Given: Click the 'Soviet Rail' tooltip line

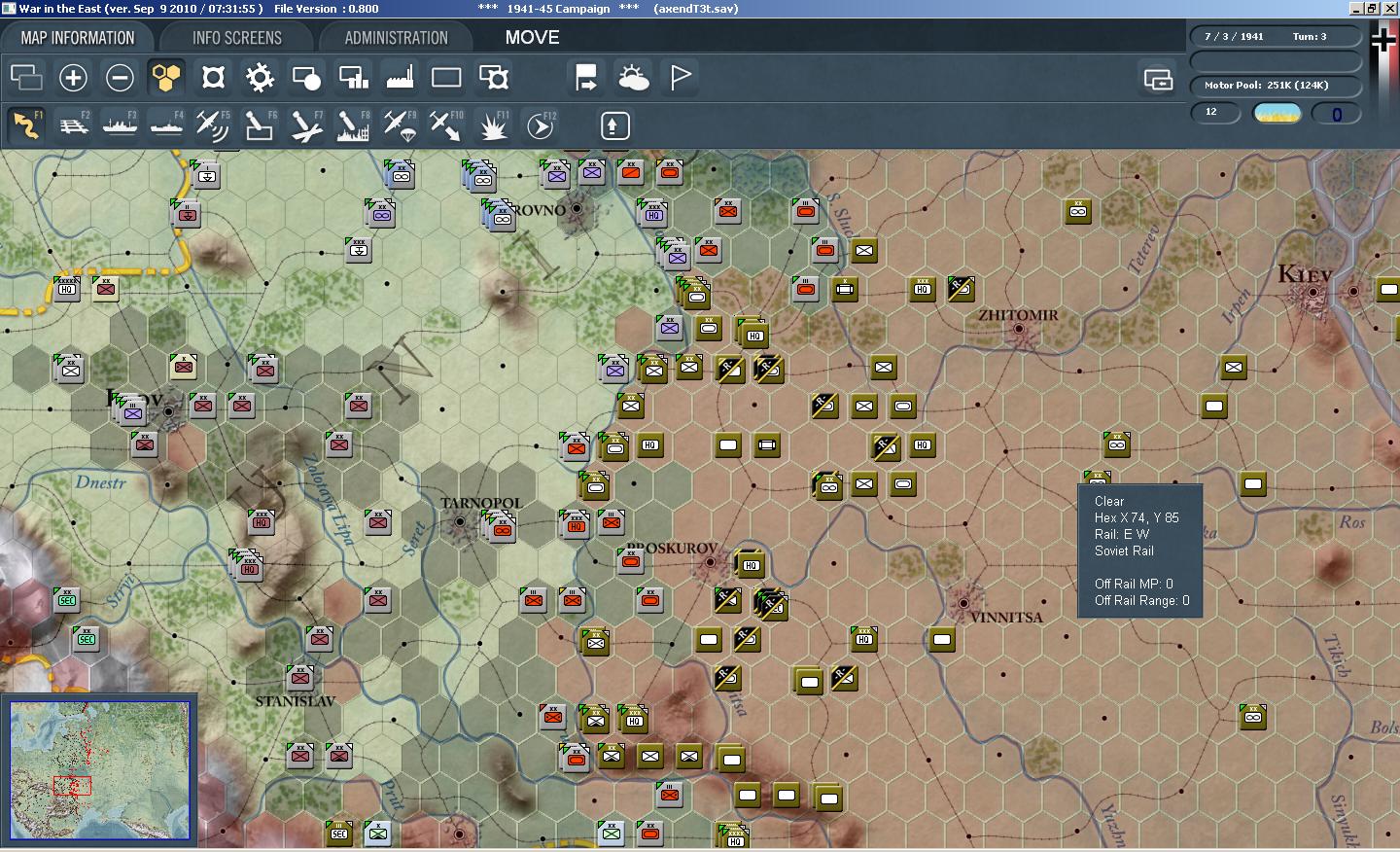Looking at the screenshot, I should 1124,550.
